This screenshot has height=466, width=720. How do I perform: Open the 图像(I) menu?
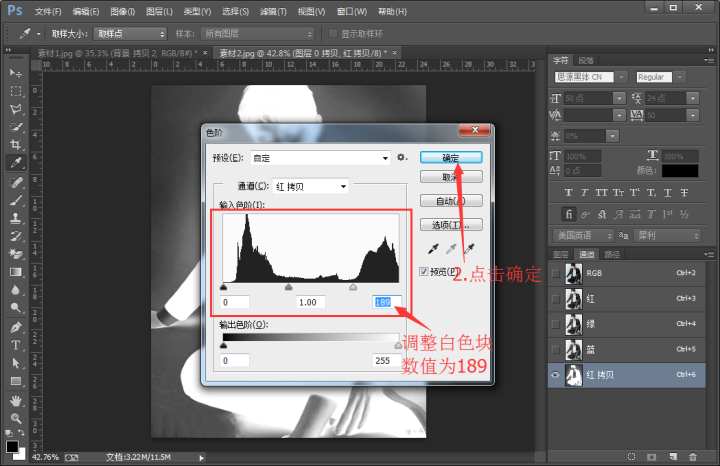pyautogui.click(x=122, y=11)
